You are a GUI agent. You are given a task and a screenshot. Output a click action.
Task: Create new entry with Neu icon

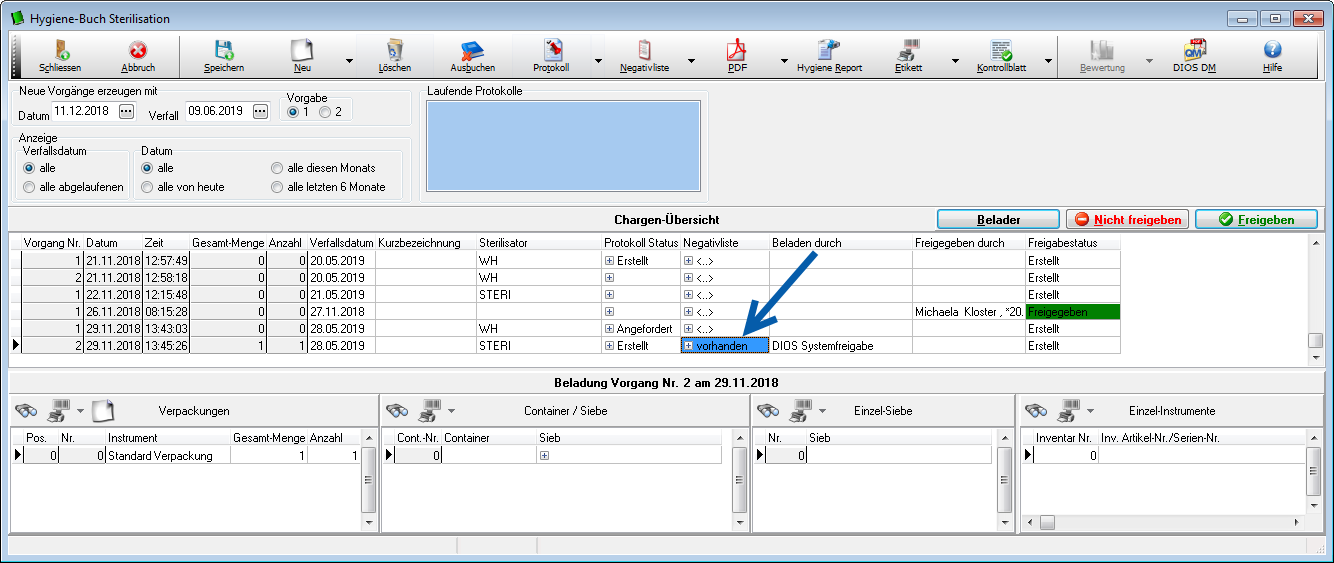[x=302, y=50]
